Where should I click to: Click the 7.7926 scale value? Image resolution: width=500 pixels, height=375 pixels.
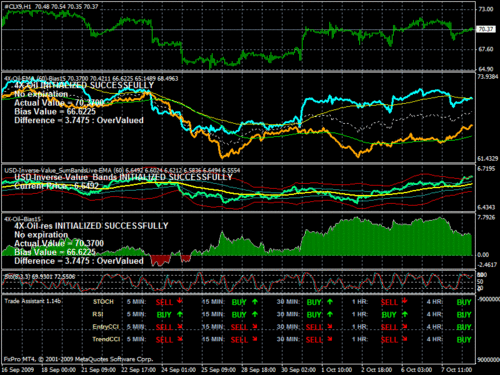[486, 218]
